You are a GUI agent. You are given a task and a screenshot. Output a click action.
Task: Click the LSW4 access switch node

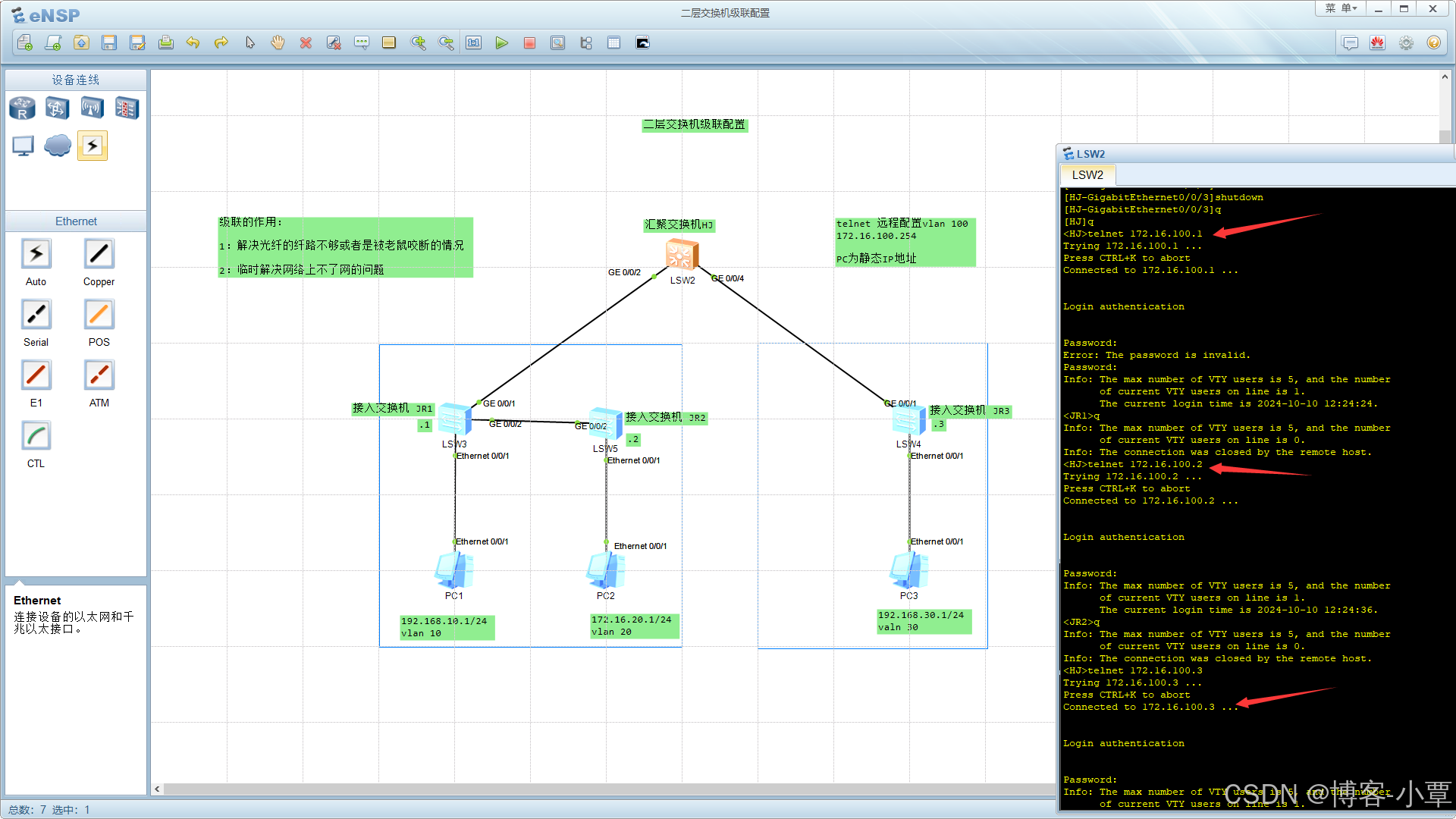click(x=908, y=420)
